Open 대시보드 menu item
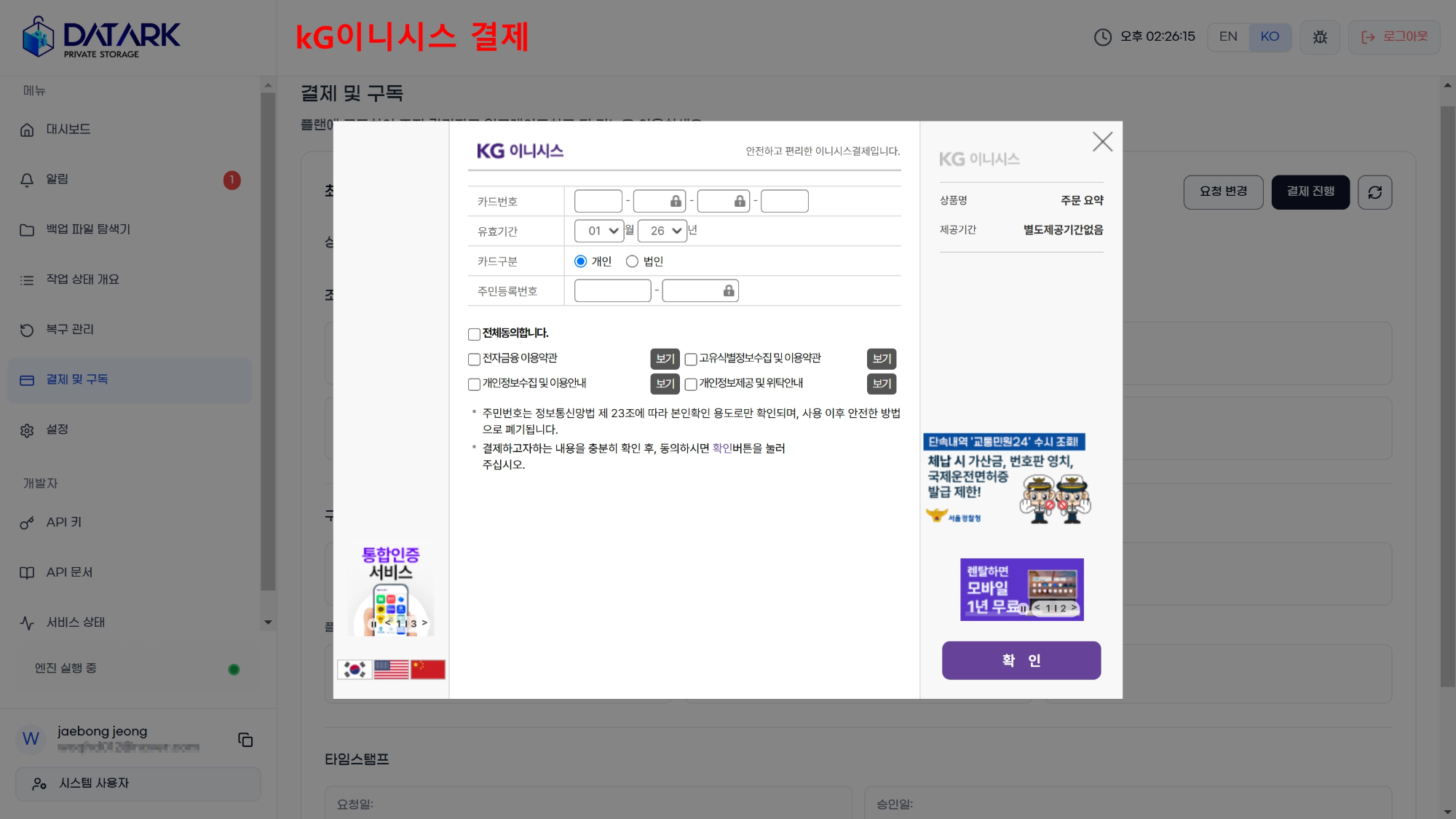1456x819 pixels. point(130,130)
